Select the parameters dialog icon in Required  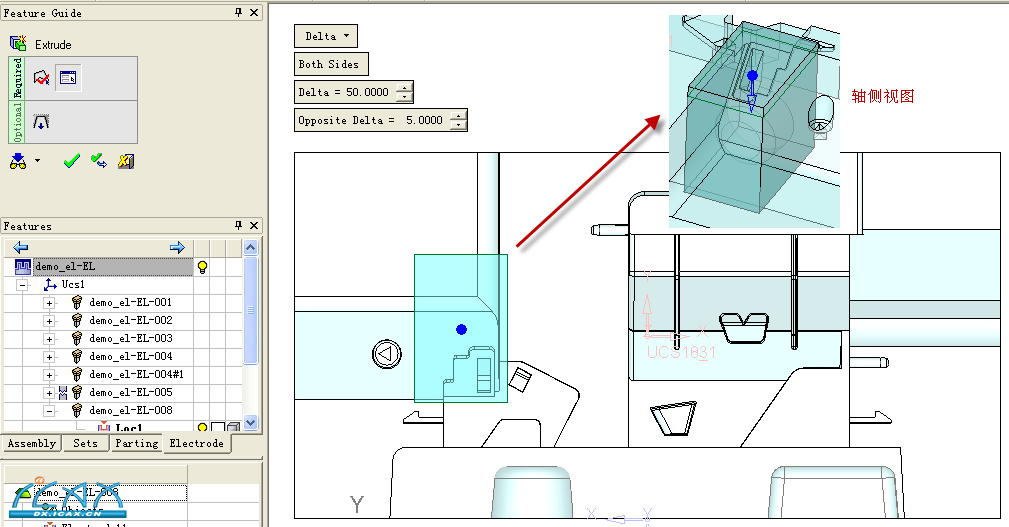tap(68, 78)
